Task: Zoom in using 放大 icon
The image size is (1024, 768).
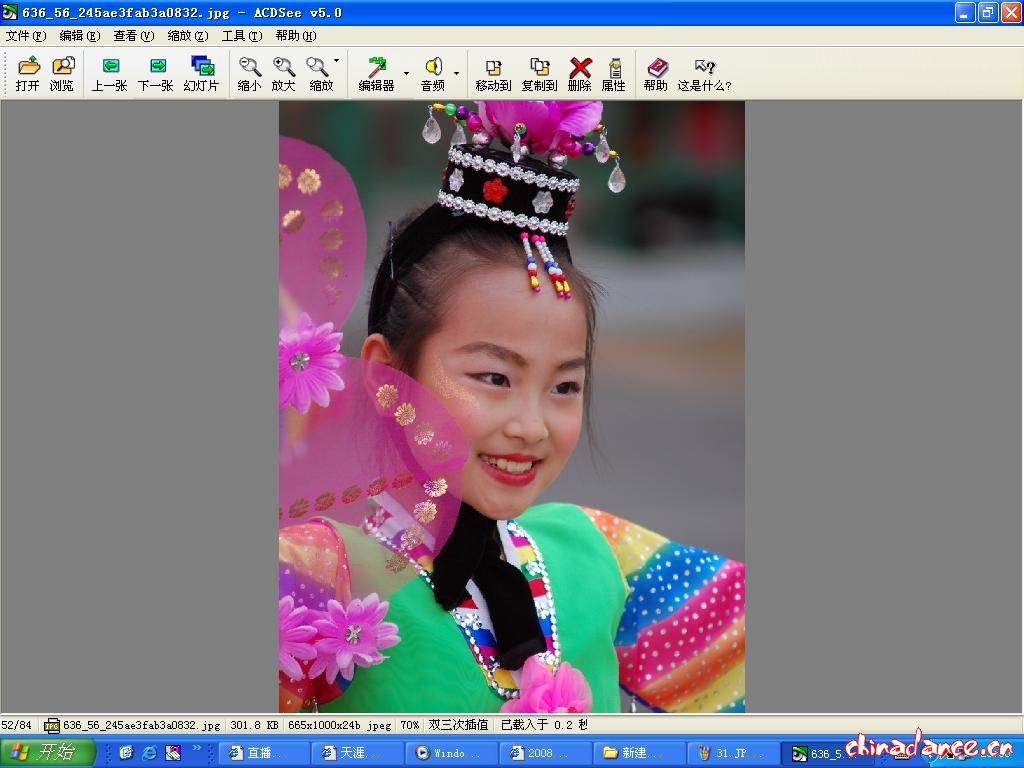Action: [x=284, y=74]
